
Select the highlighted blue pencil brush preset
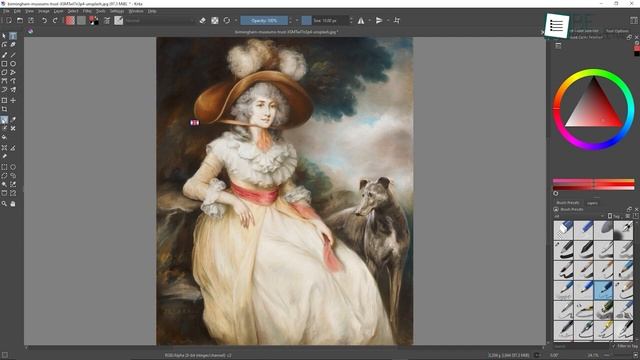[603, 290]
